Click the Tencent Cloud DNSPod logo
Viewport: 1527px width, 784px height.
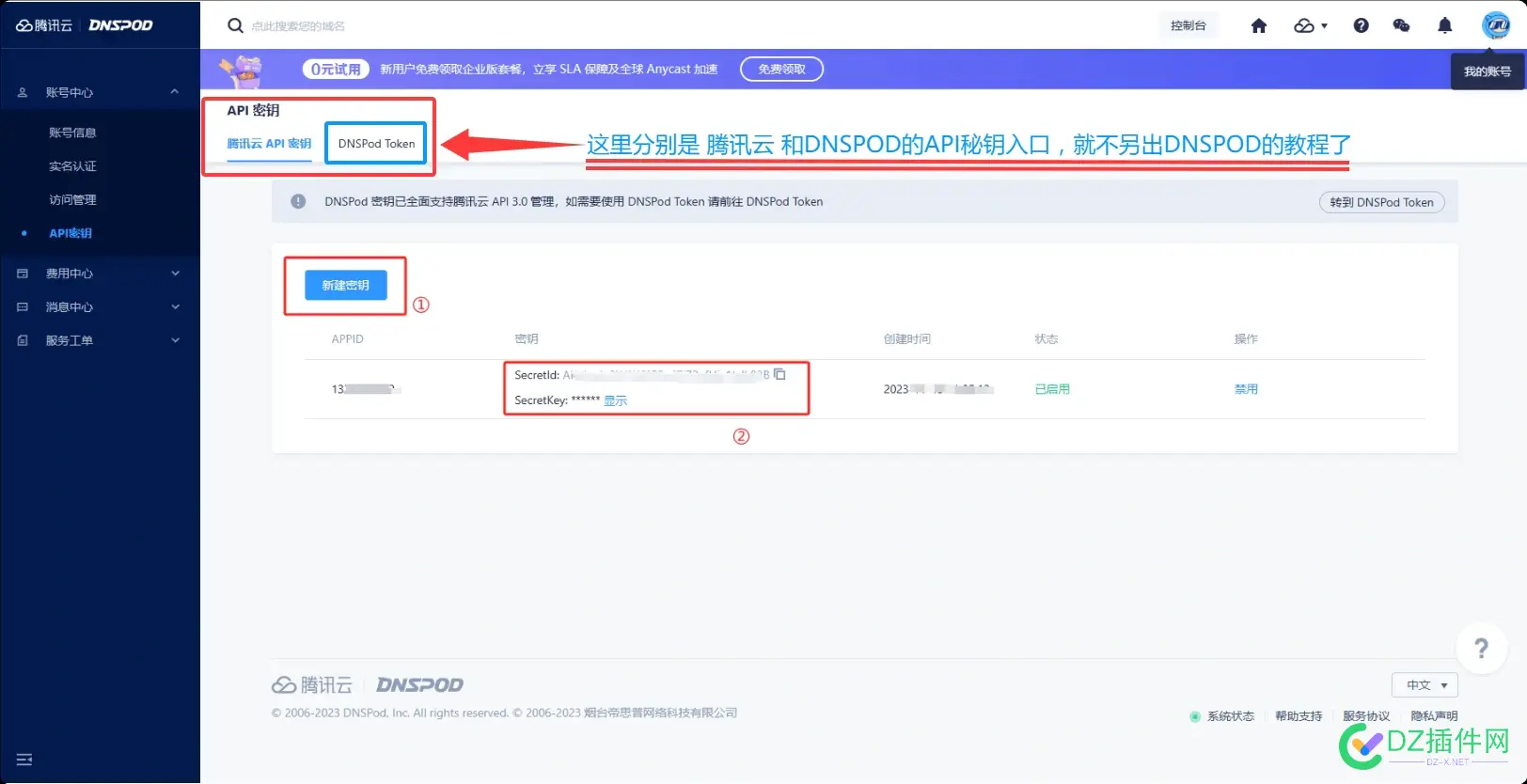tap(84, 25)
